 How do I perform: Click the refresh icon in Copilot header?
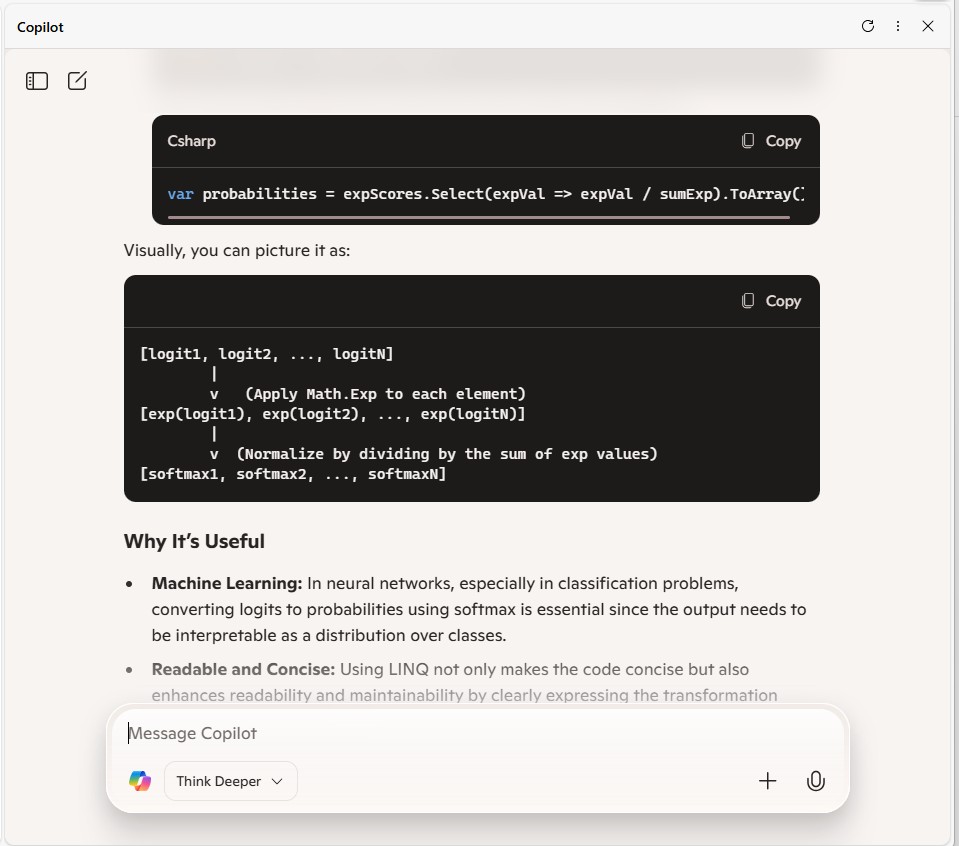868,27
